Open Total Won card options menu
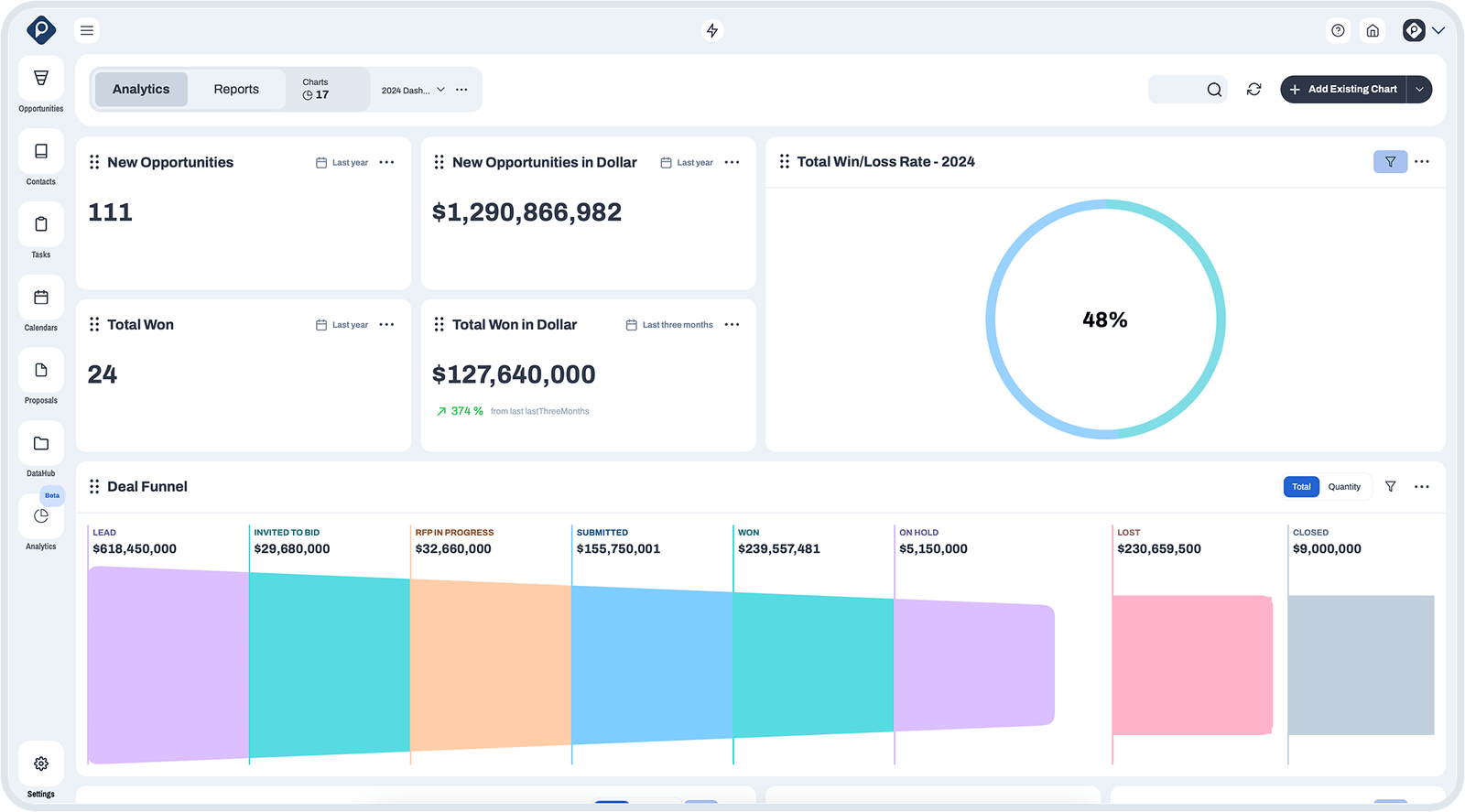 (386, 325)
